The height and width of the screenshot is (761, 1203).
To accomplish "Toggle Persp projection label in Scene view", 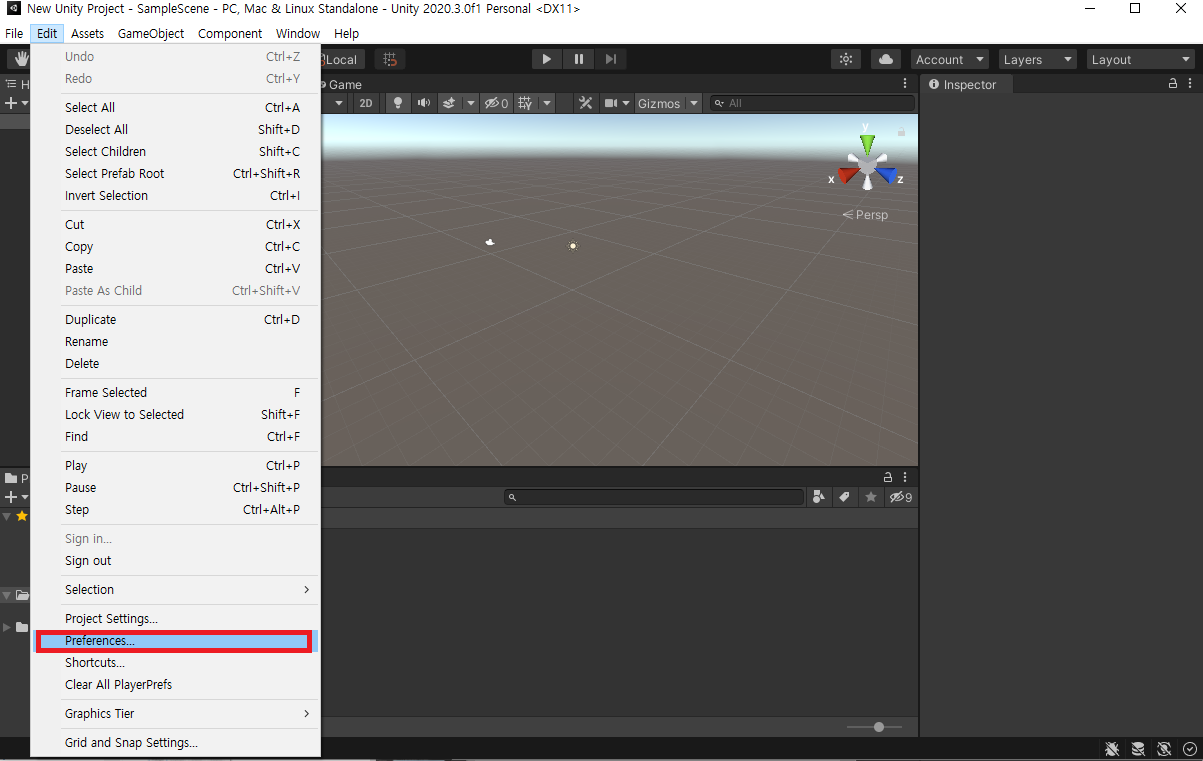I will [865, 215].
